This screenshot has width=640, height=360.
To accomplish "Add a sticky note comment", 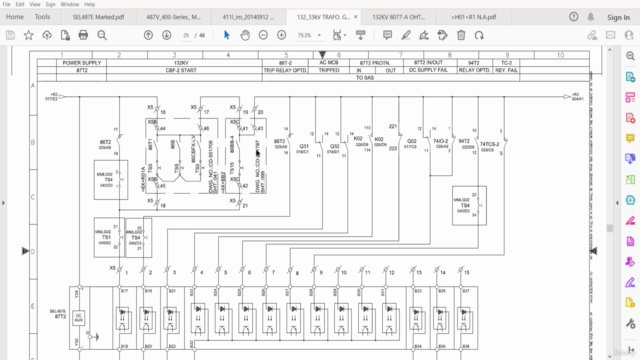I will 387,35.
